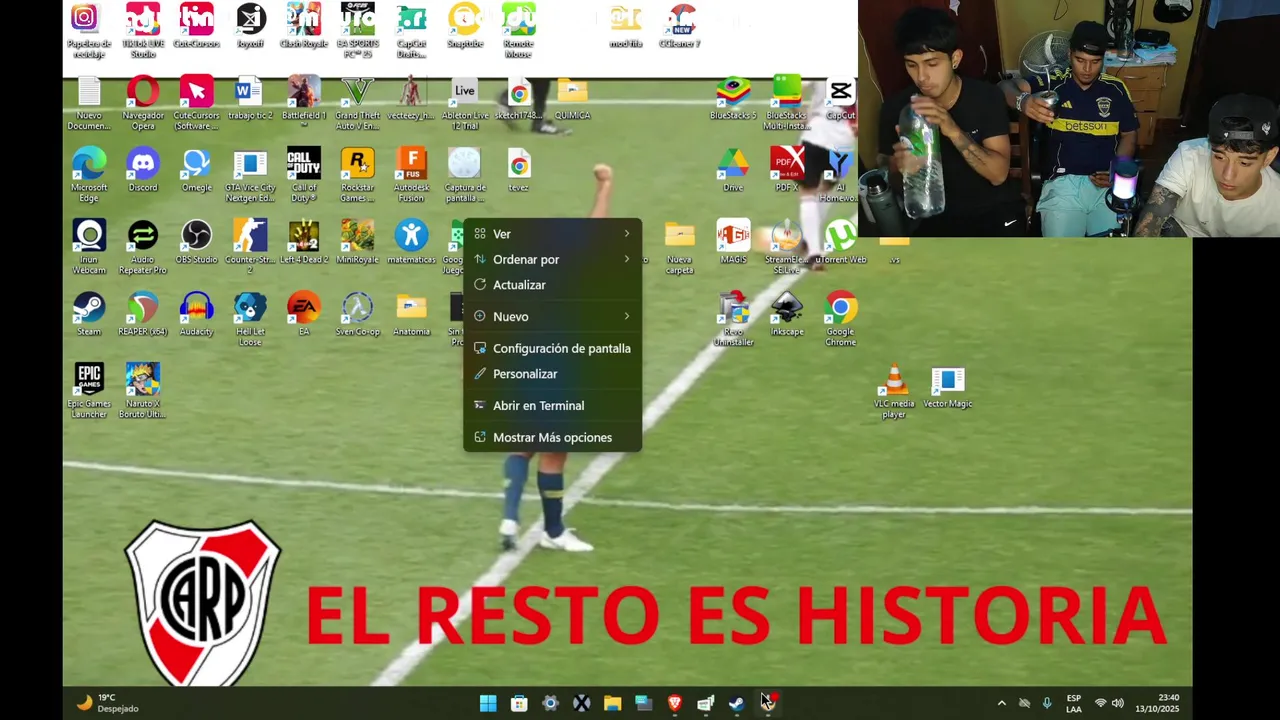Screen dimensions: 1280x720
Task: Choose Personalizar in the context menu
Action: (552, 374)
